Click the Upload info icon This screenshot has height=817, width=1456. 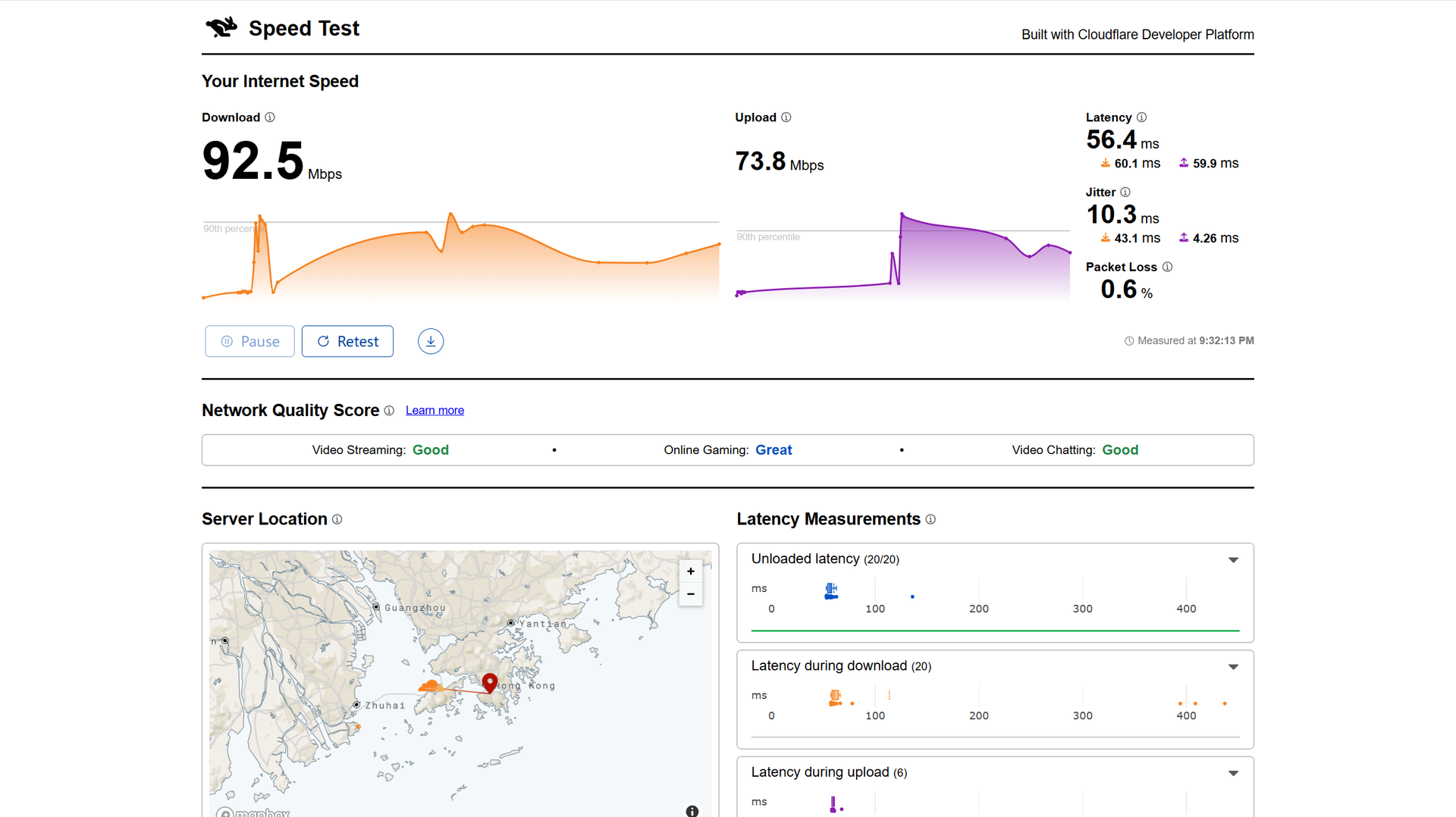pos(786,117)
